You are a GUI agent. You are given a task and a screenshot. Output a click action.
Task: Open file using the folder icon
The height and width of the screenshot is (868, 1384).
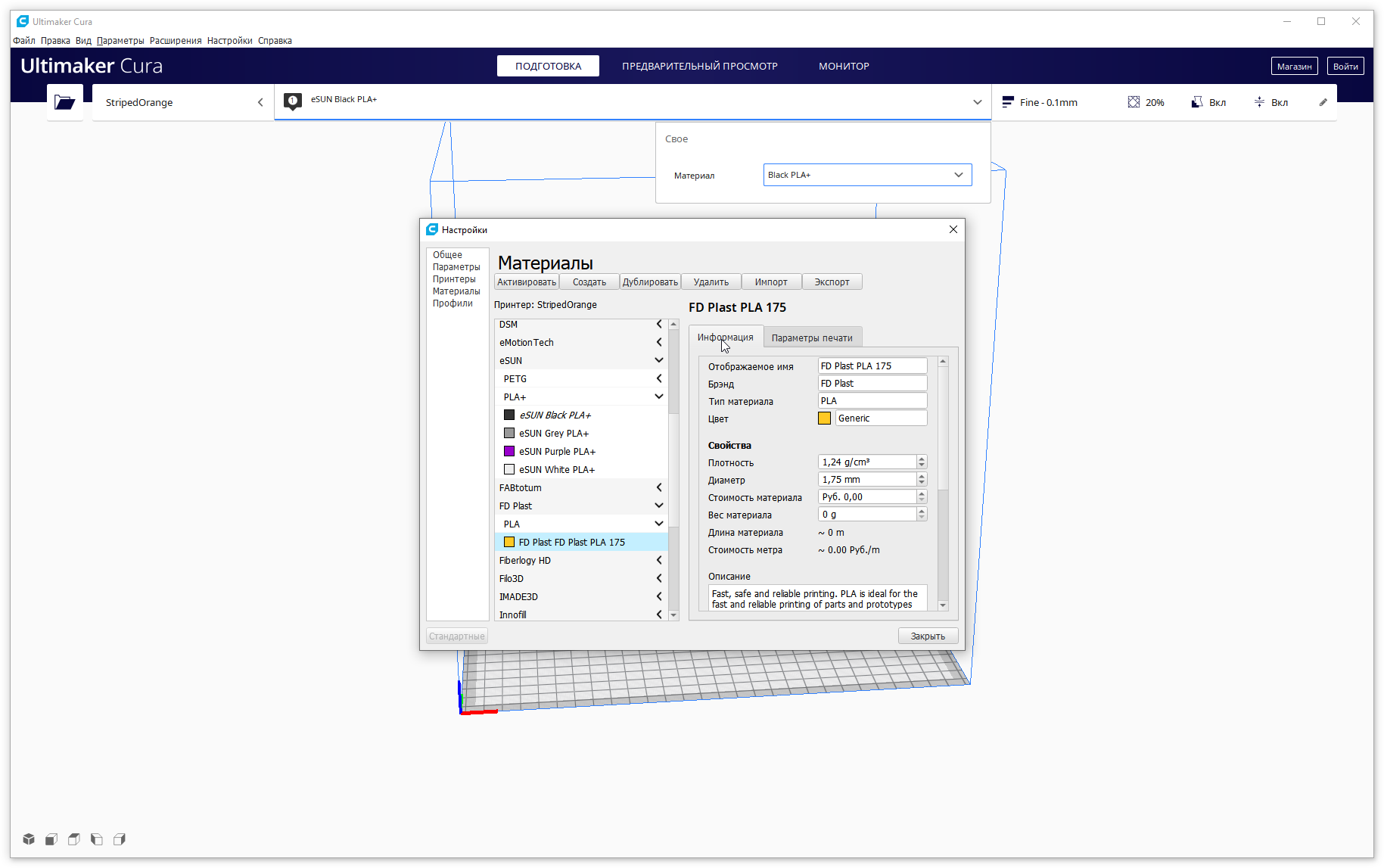click(65, 102)
